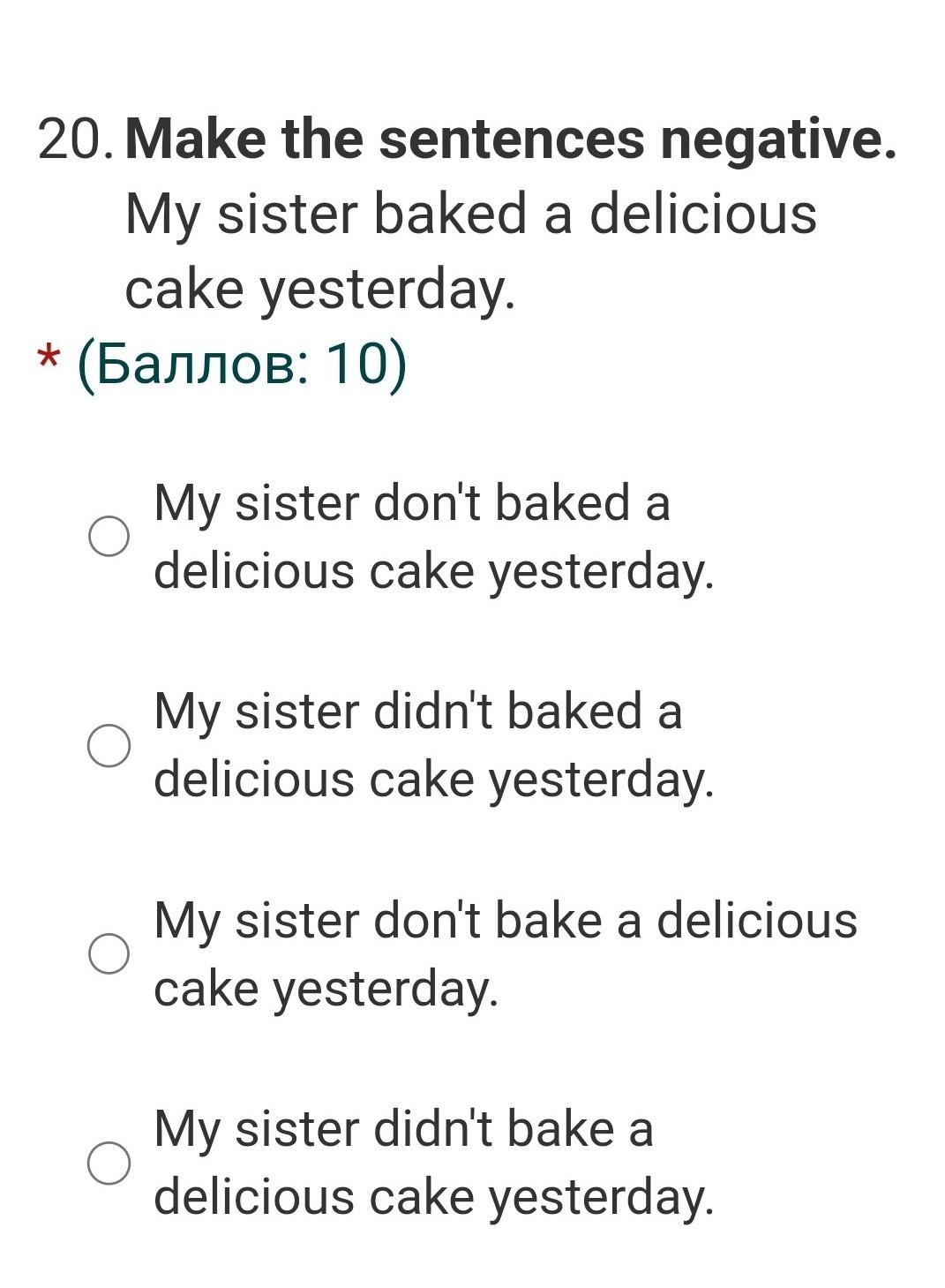
Task: Click "cake yesterday." under the don't bake option
Action: (326, 990)
